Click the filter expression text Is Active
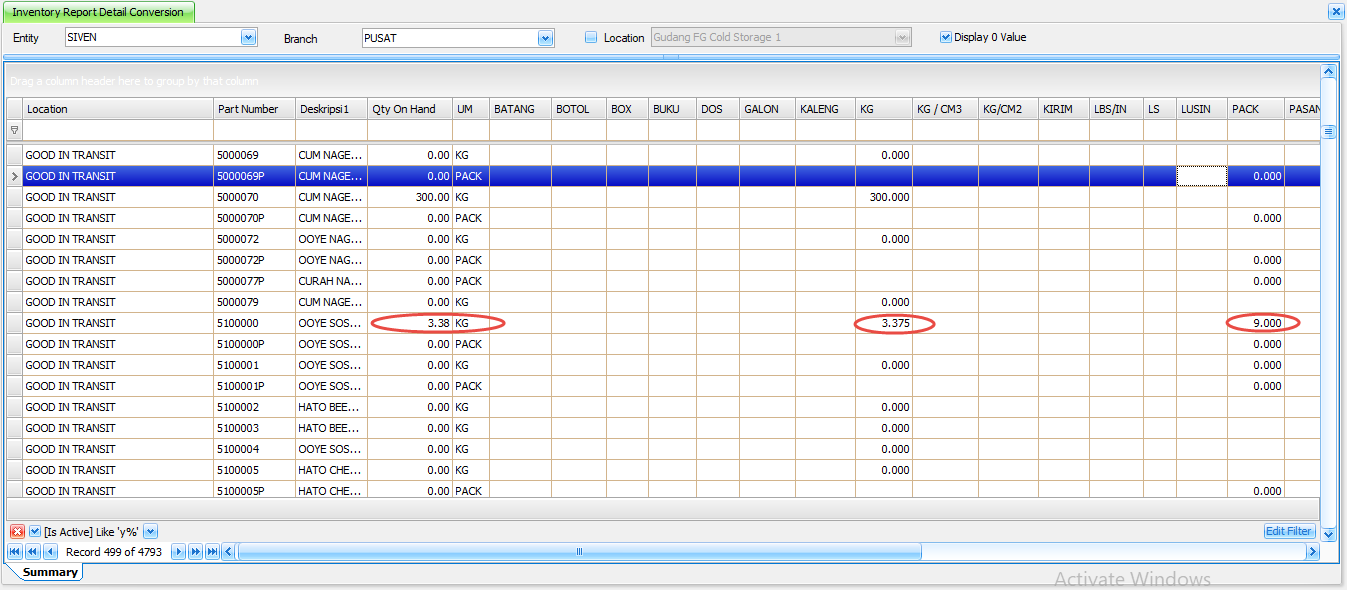Image resolution: width=1347 pixels, height=590 pixels. pyautogui.click(x=91, y=532)
